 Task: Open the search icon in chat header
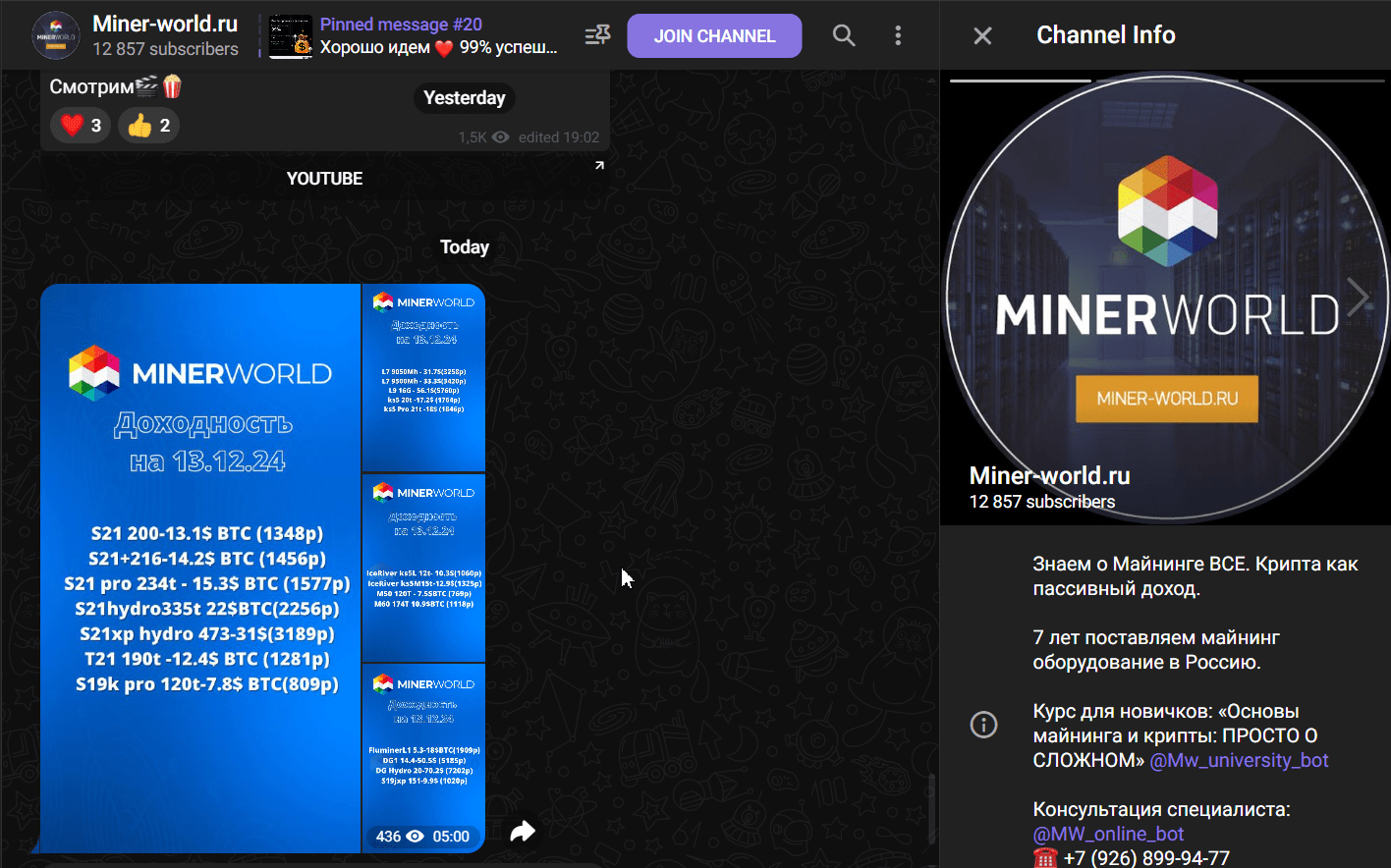pos(843,36)
